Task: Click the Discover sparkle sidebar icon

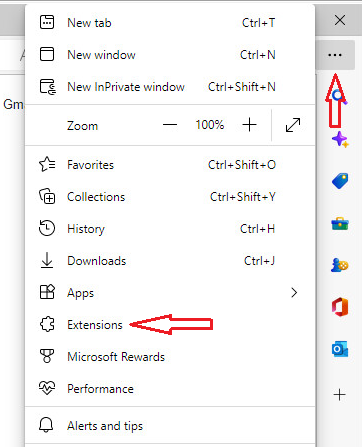Action: pos(340,139)
